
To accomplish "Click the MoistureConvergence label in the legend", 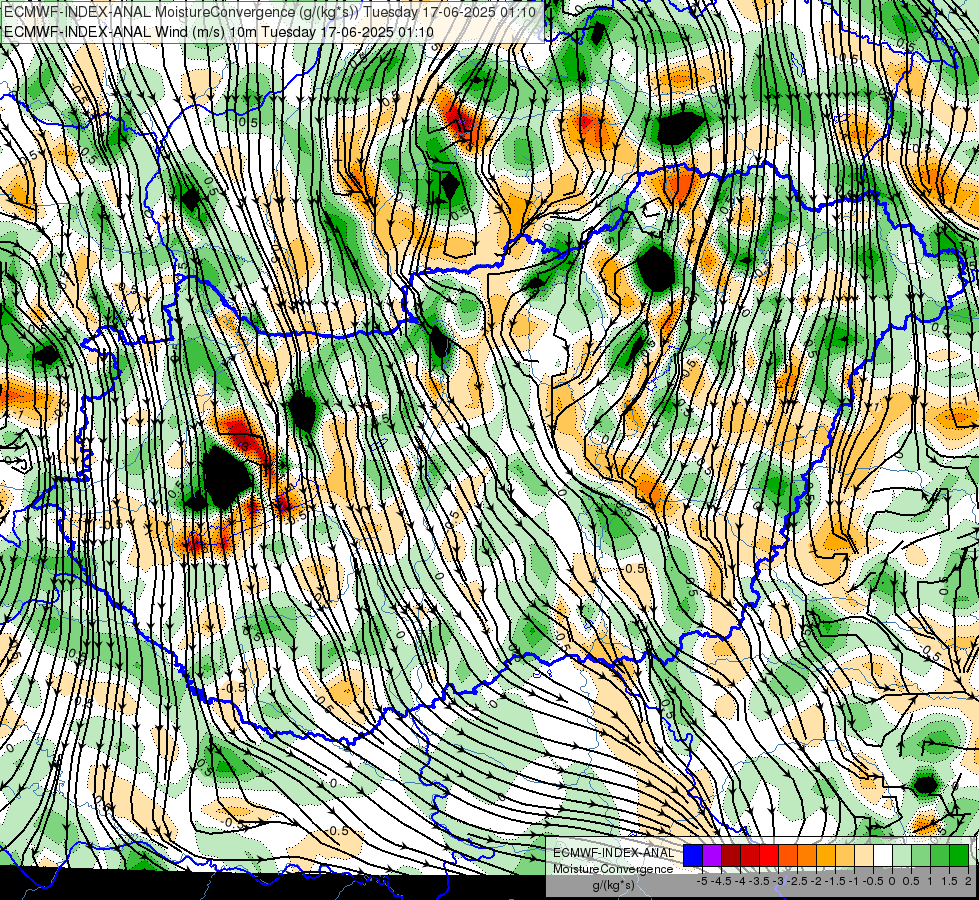I will 613,869.
